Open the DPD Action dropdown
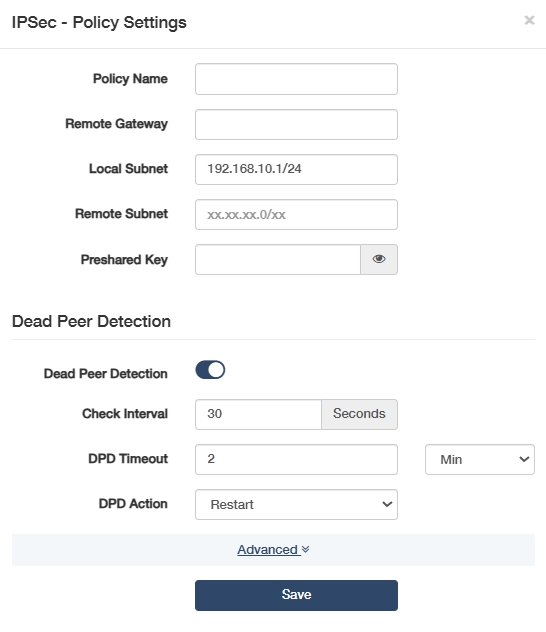 click(296, 504)
